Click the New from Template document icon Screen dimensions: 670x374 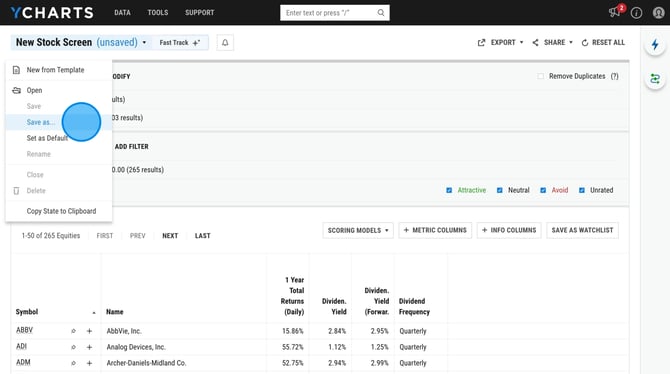pyautogui.click(x=16, y=70)
